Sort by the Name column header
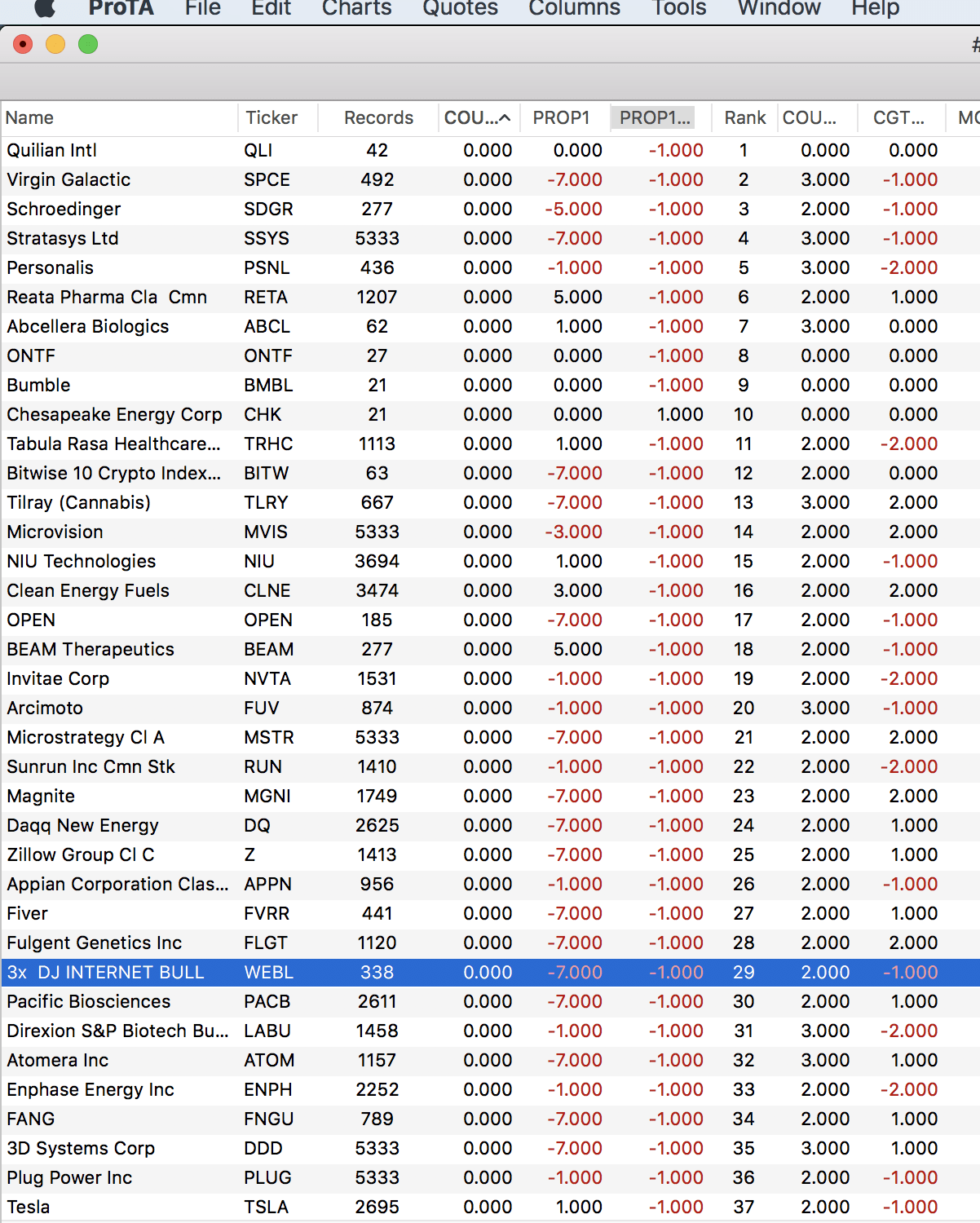The image size is (980, 1223). [x=119, y=117]
